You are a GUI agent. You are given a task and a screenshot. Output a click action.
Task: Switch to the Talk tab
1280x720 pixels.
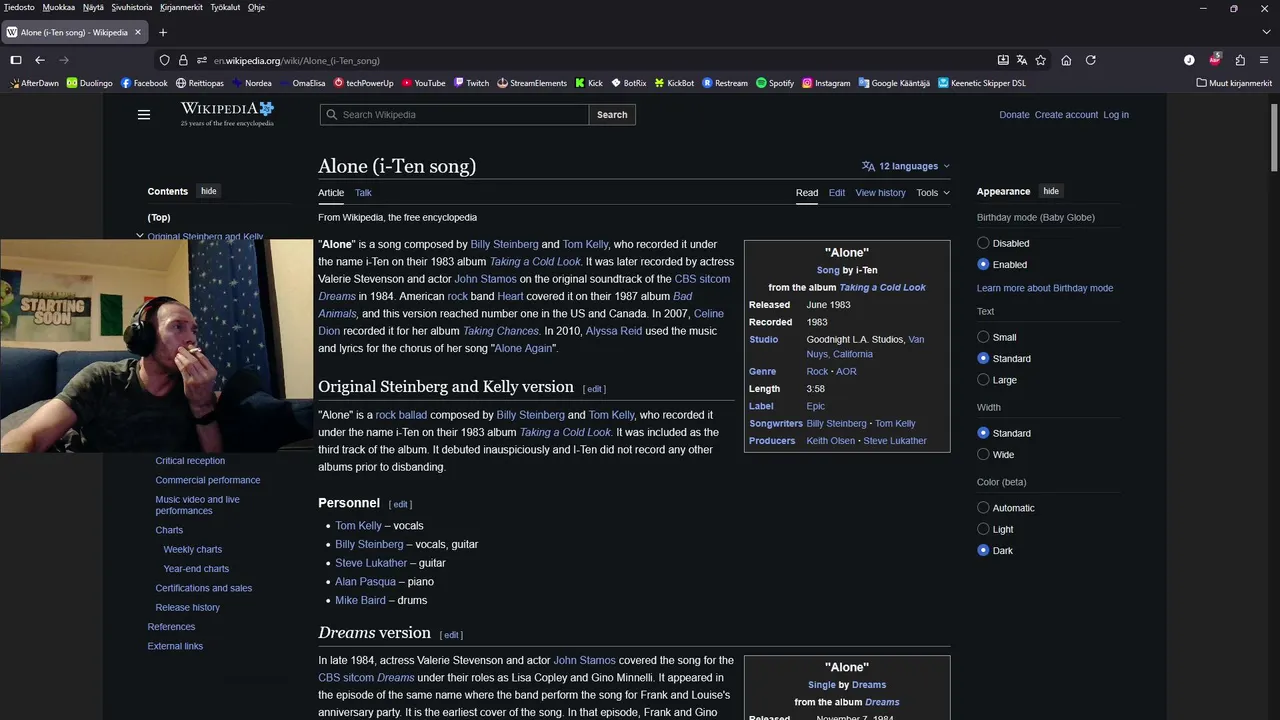click(x=363, y=192)
